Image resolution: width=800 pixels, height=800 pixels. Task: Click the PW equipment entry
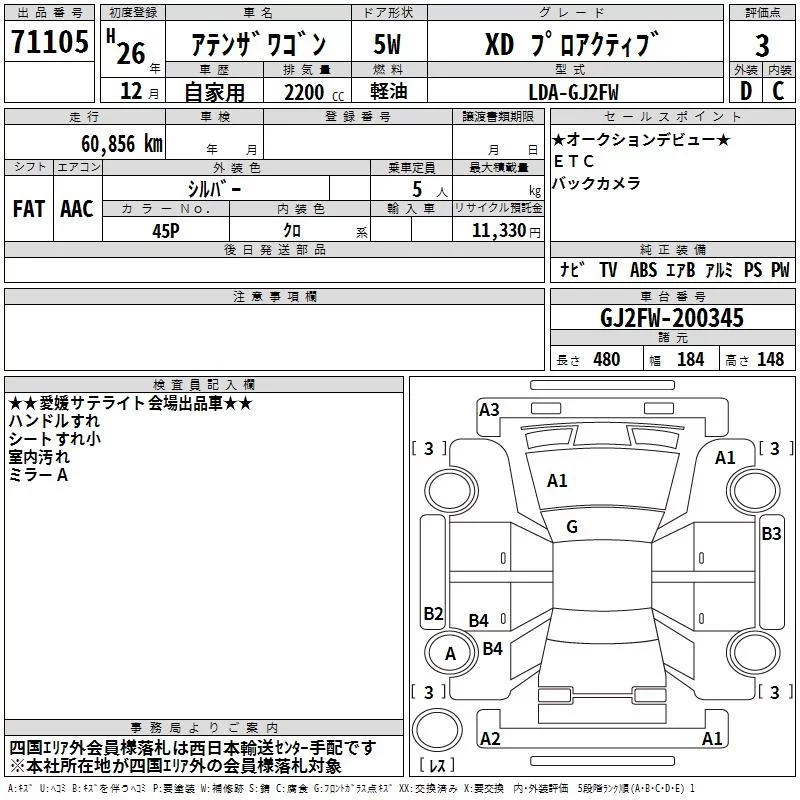[x=780, y=269]
